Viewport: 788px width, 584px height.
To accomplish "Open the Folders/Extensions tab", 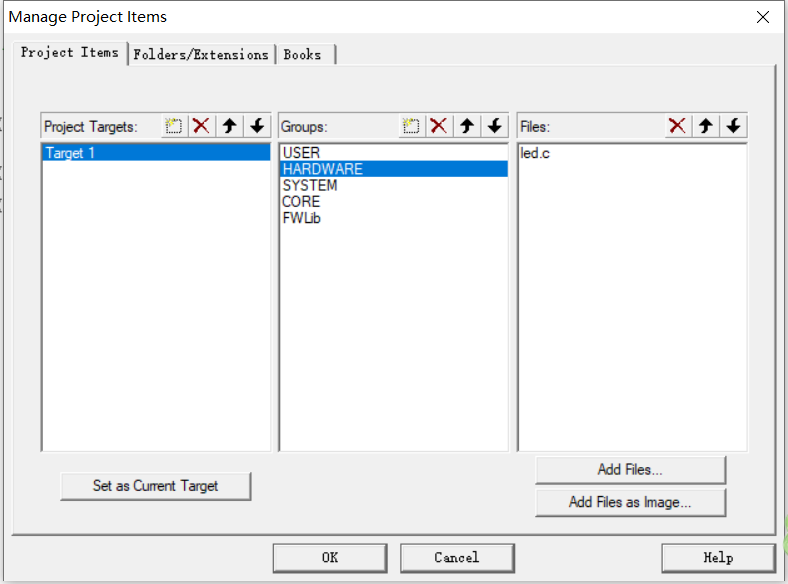I will coord(201,55).
